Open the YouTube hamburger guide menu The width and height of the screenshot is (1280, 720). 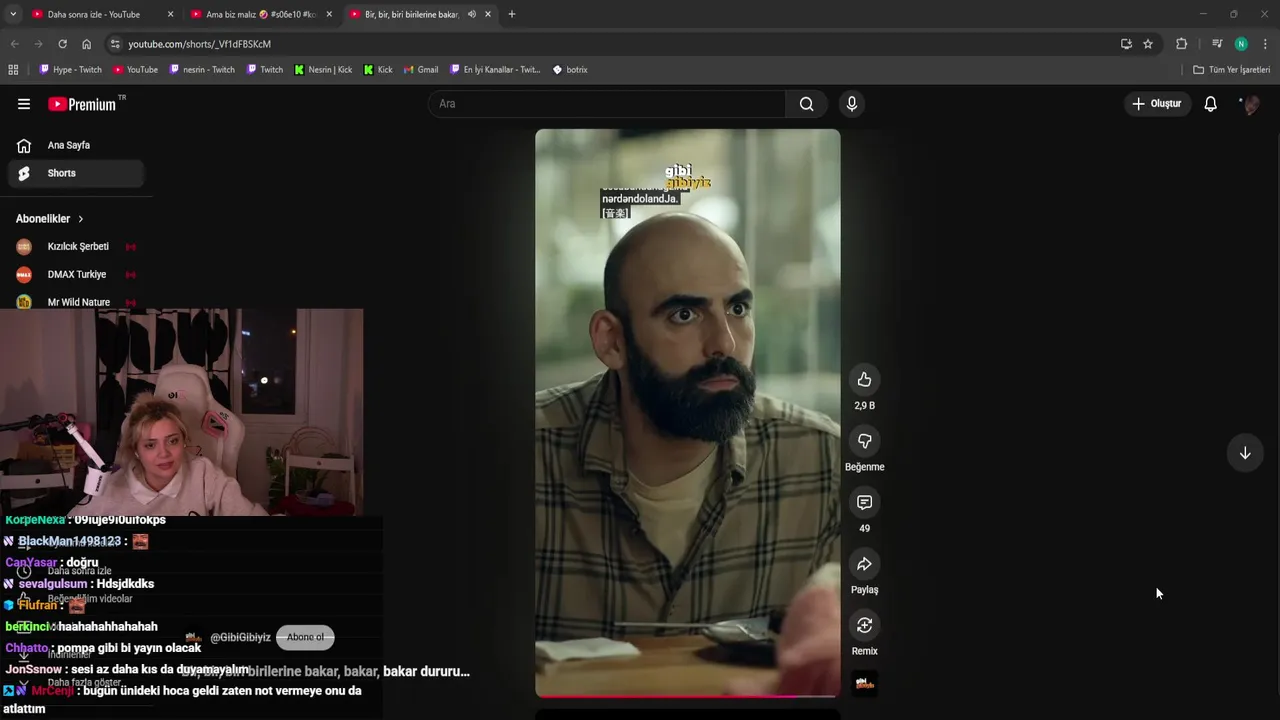click(x=24, y=104)
